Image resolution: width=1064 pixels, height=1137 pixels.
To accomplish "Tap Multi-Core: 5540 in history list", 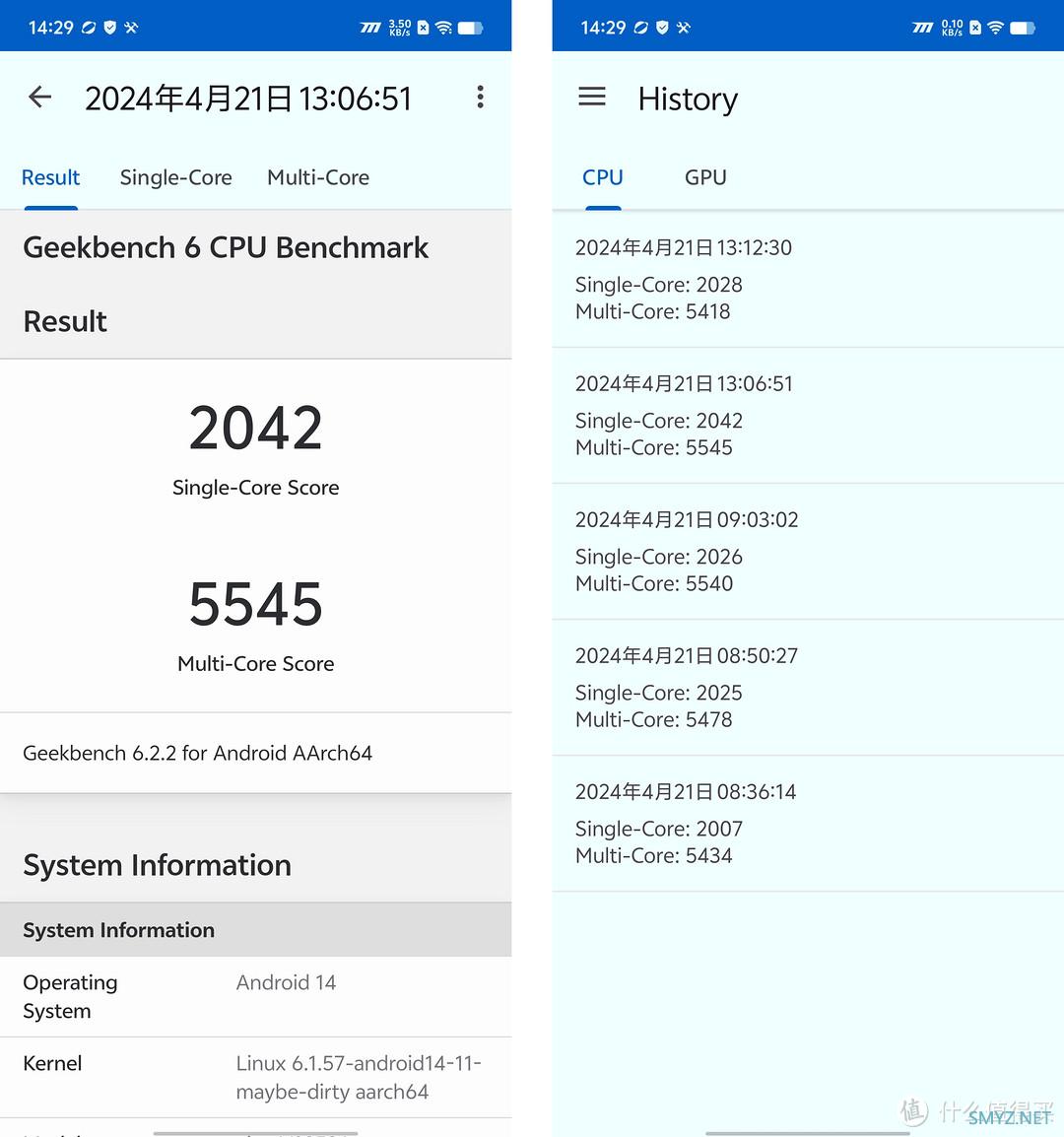I will (x=654, y=583).
